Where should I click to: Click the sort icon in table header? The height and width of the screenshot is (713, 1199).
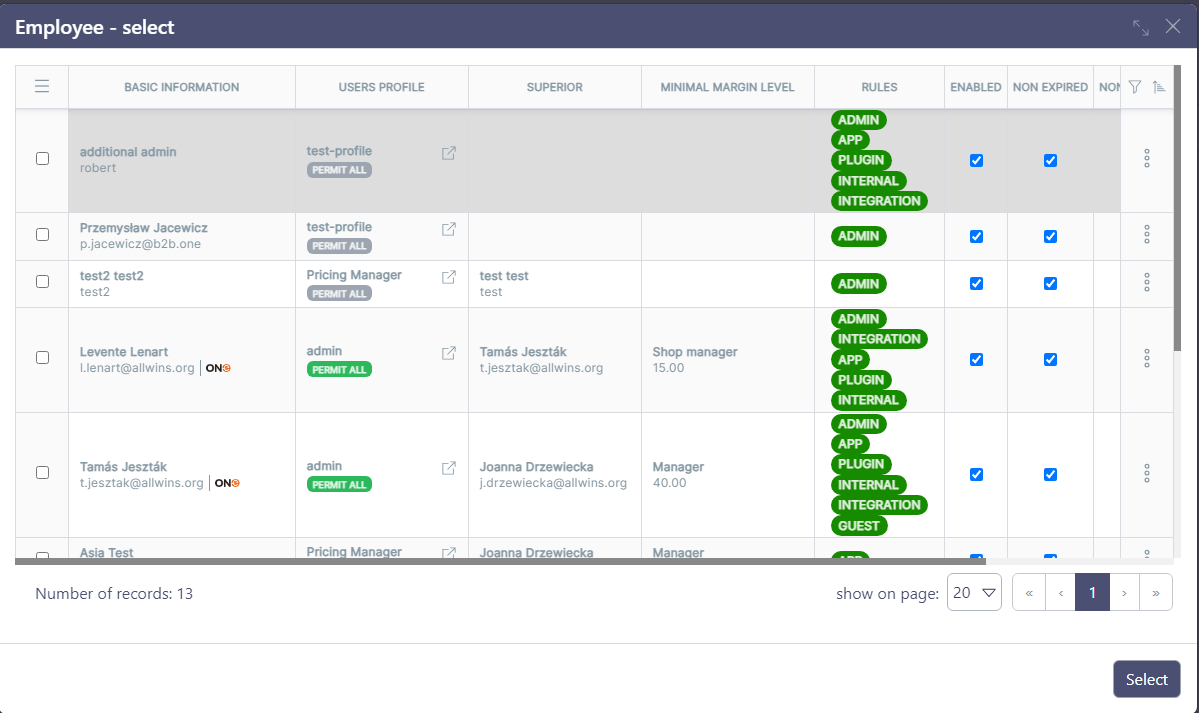click(1159, 87)
